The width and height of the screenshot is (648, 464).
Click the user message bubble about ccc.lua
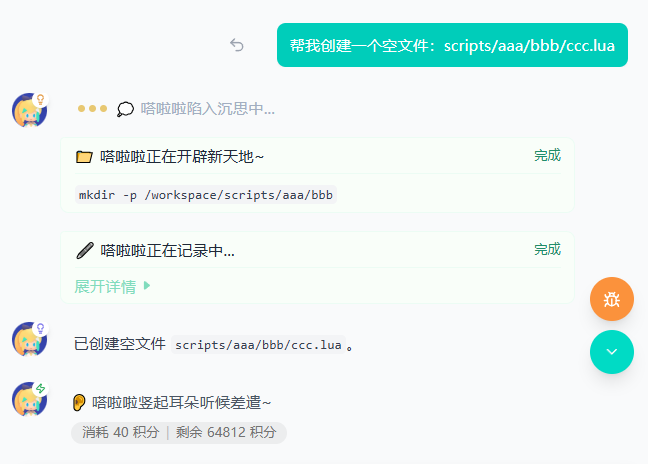click(452, 45)
